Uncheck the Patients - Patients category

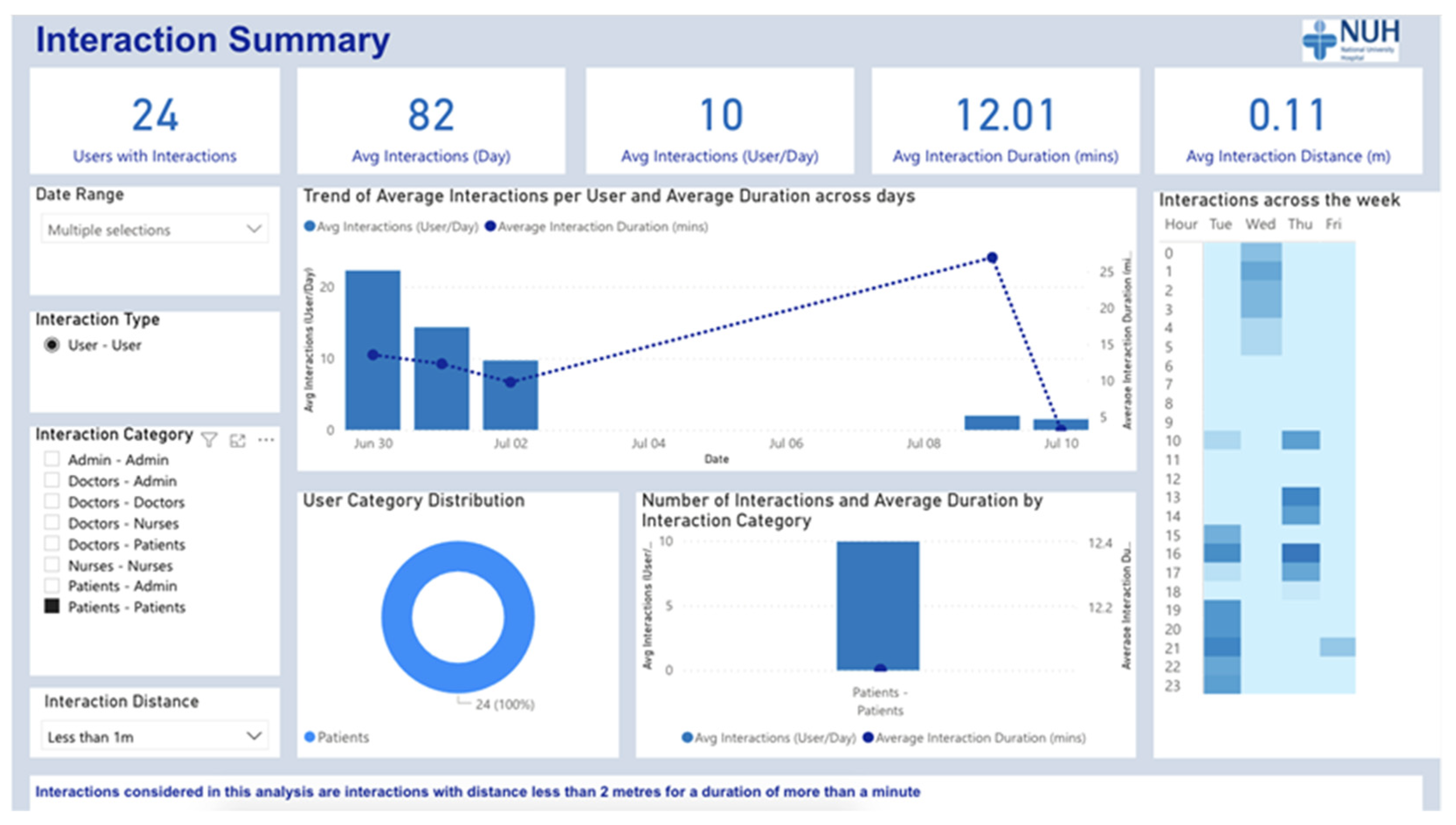(52, 606)
